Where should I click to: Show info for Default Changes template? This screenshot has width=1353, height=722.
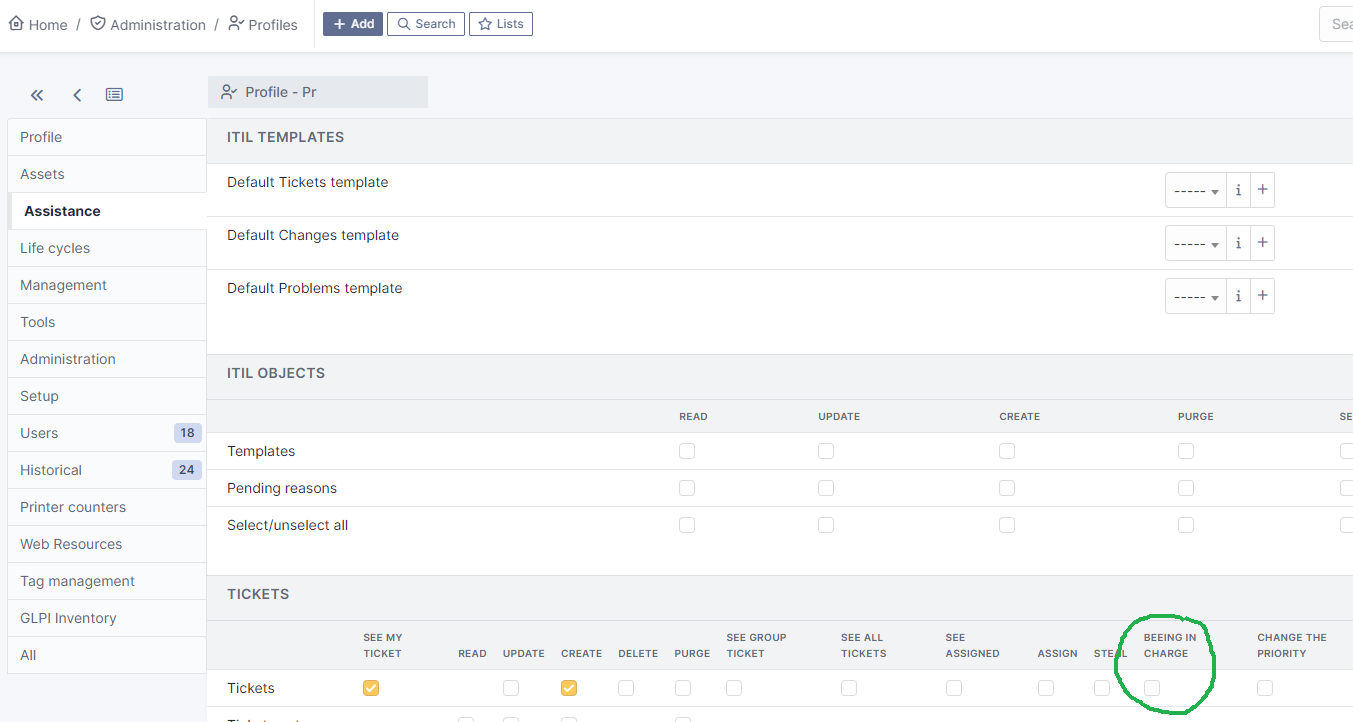[x=1238, y=243]
